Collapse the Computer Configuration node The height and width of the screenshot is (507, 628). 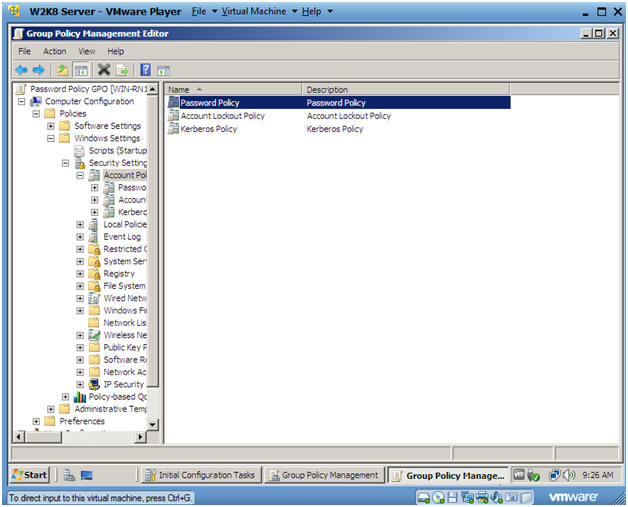22,101
